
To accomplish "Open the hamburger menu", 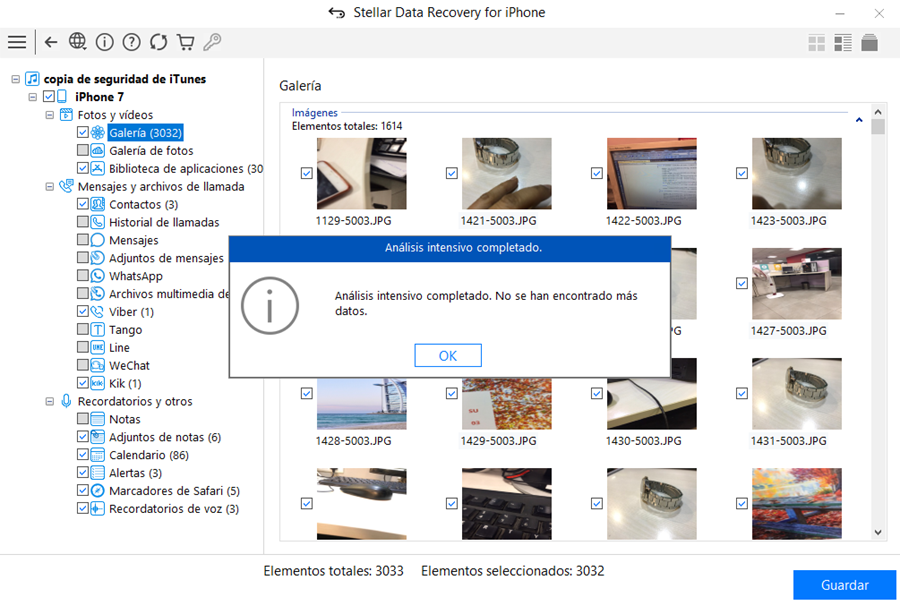I will pos(17,42).
